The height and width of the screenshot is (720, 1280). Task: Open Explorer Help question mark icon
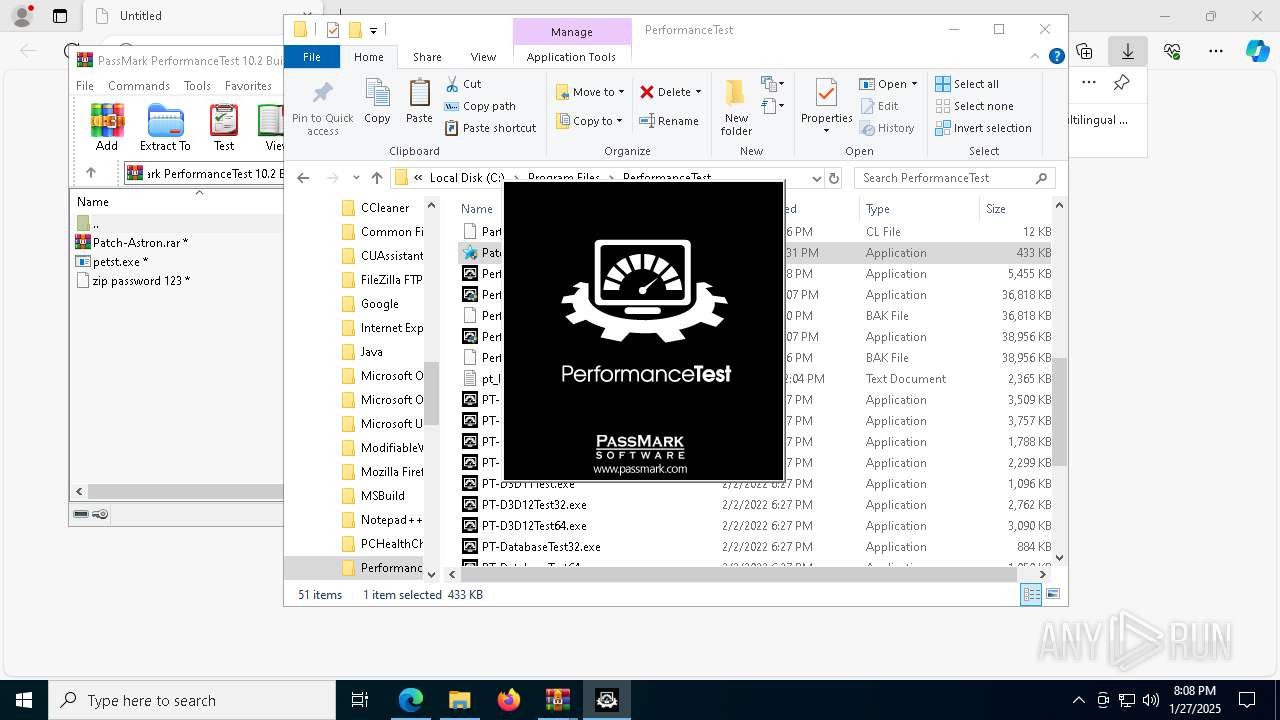pos(1056,57)
